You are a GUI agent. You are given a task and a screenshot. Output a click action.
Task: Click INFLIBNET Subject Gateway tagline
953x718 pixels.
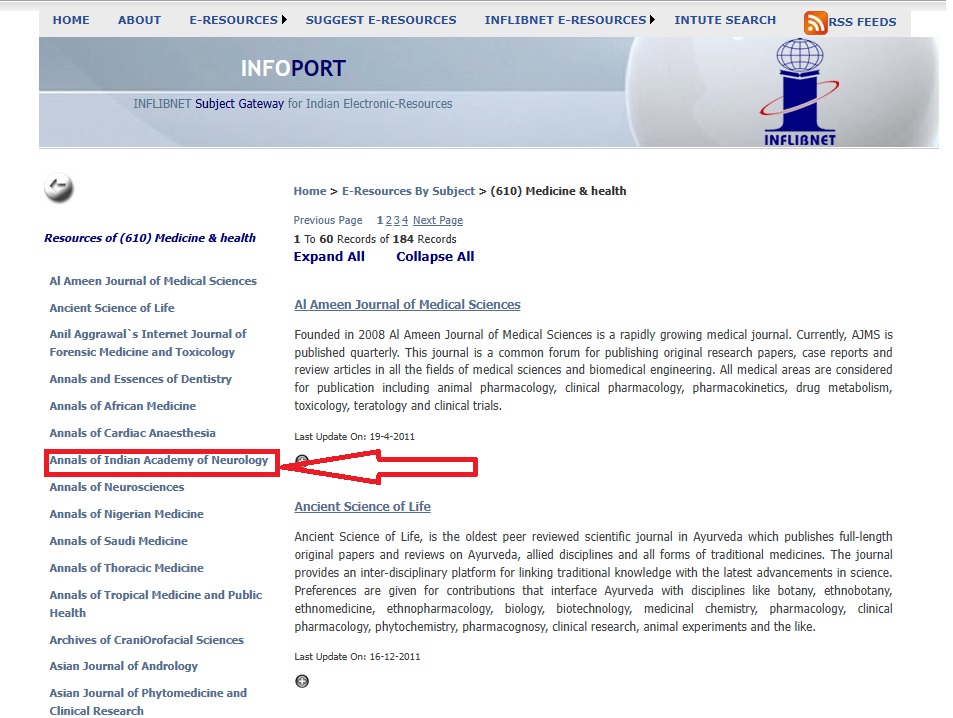pyautogui.click(x=292, y=104)
